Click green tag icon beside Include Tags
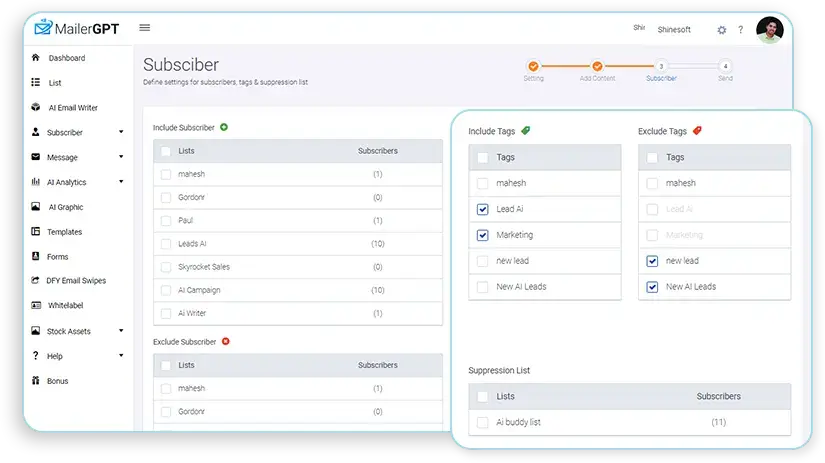Screen dimensions: 825x463 [x=525, y=130]
